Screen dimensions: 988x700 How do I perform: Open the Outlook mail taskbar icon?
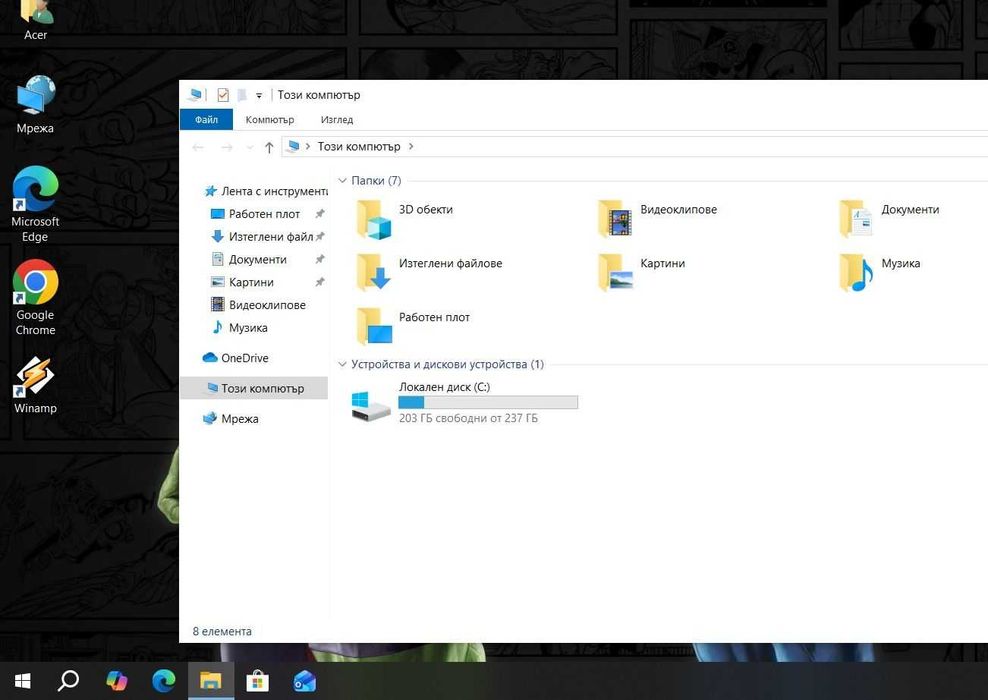pos(305,680)
